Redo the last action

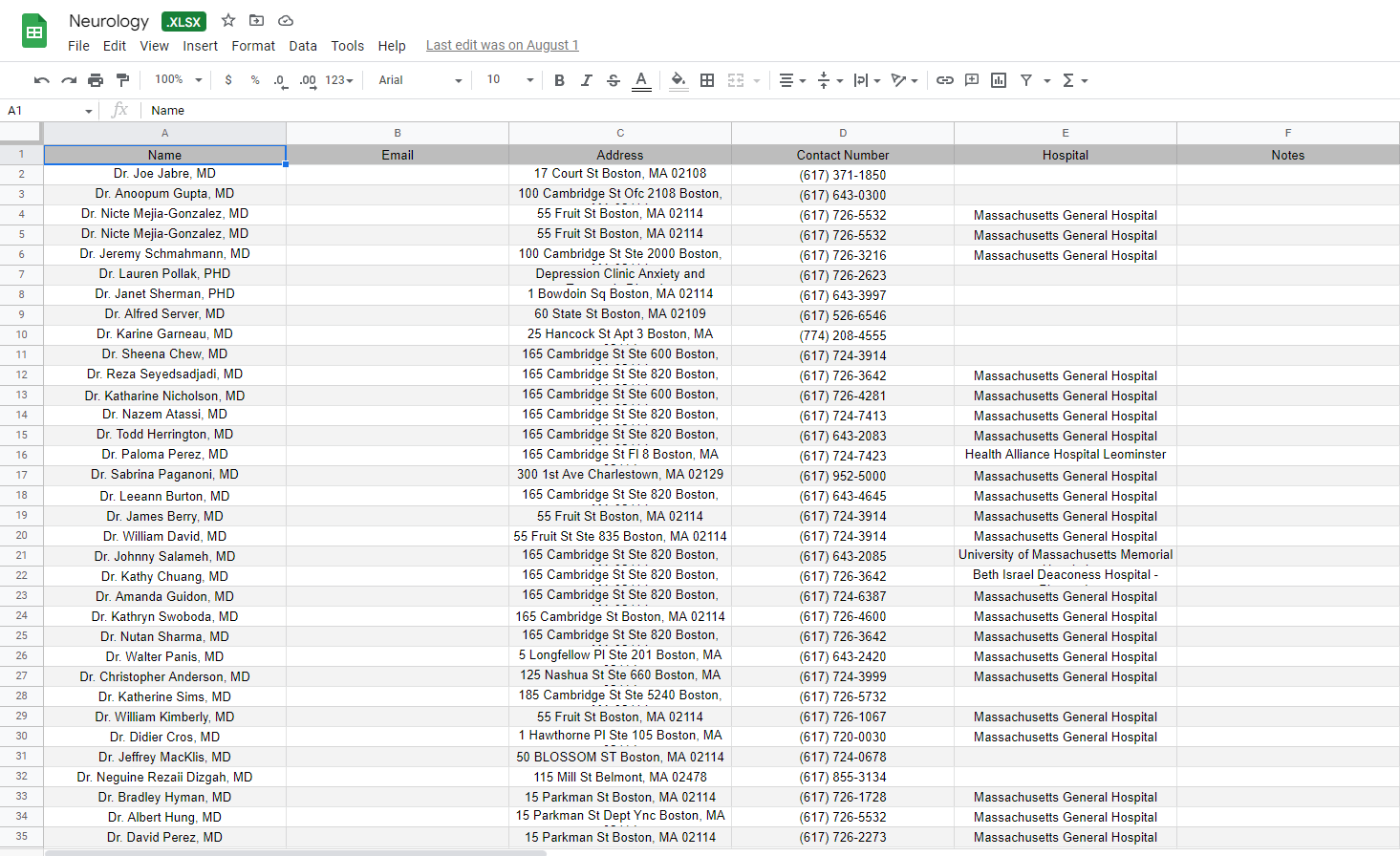68,80
